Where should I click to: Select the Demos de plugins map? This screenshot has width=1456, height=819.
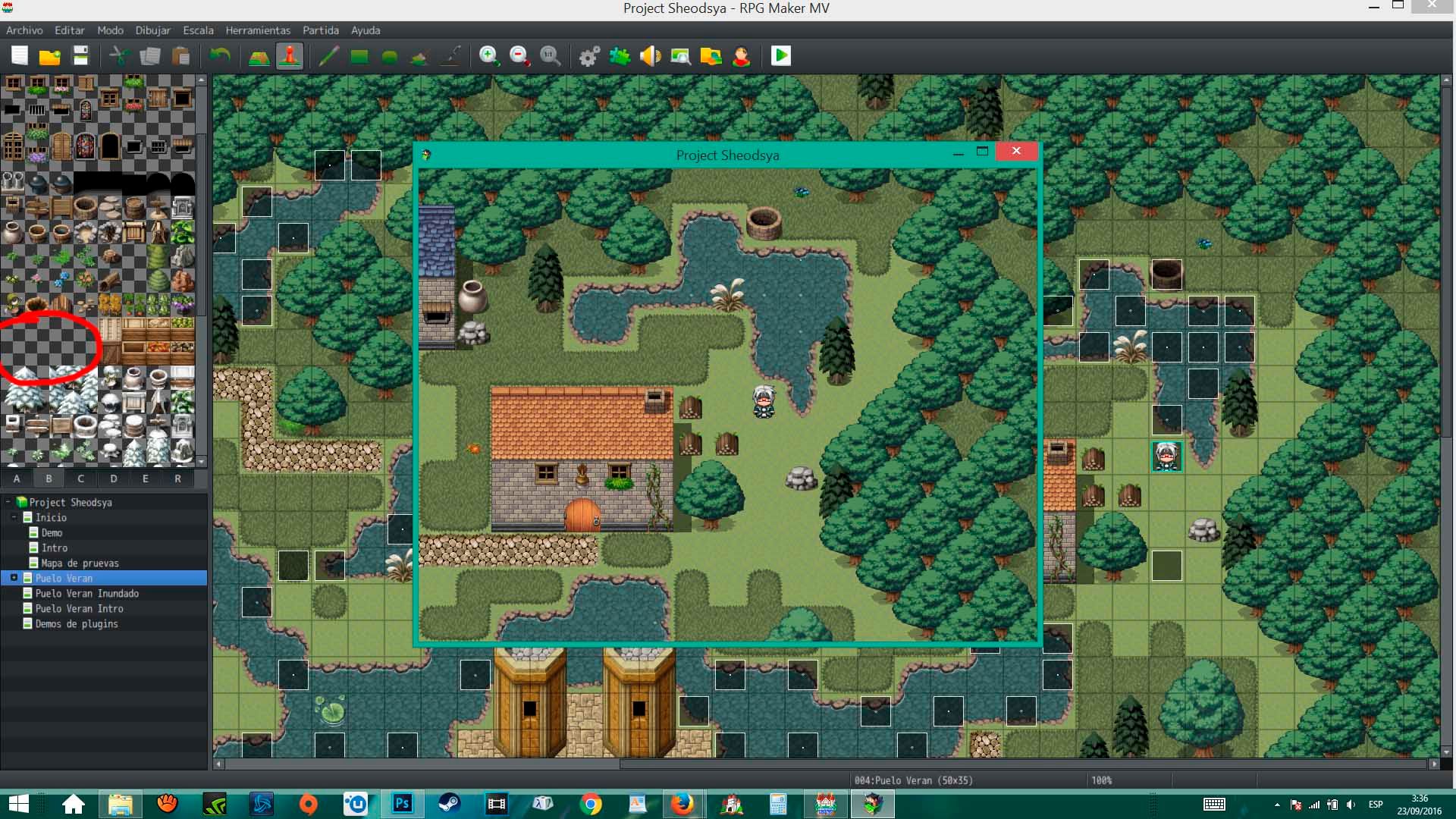(77, 624)
